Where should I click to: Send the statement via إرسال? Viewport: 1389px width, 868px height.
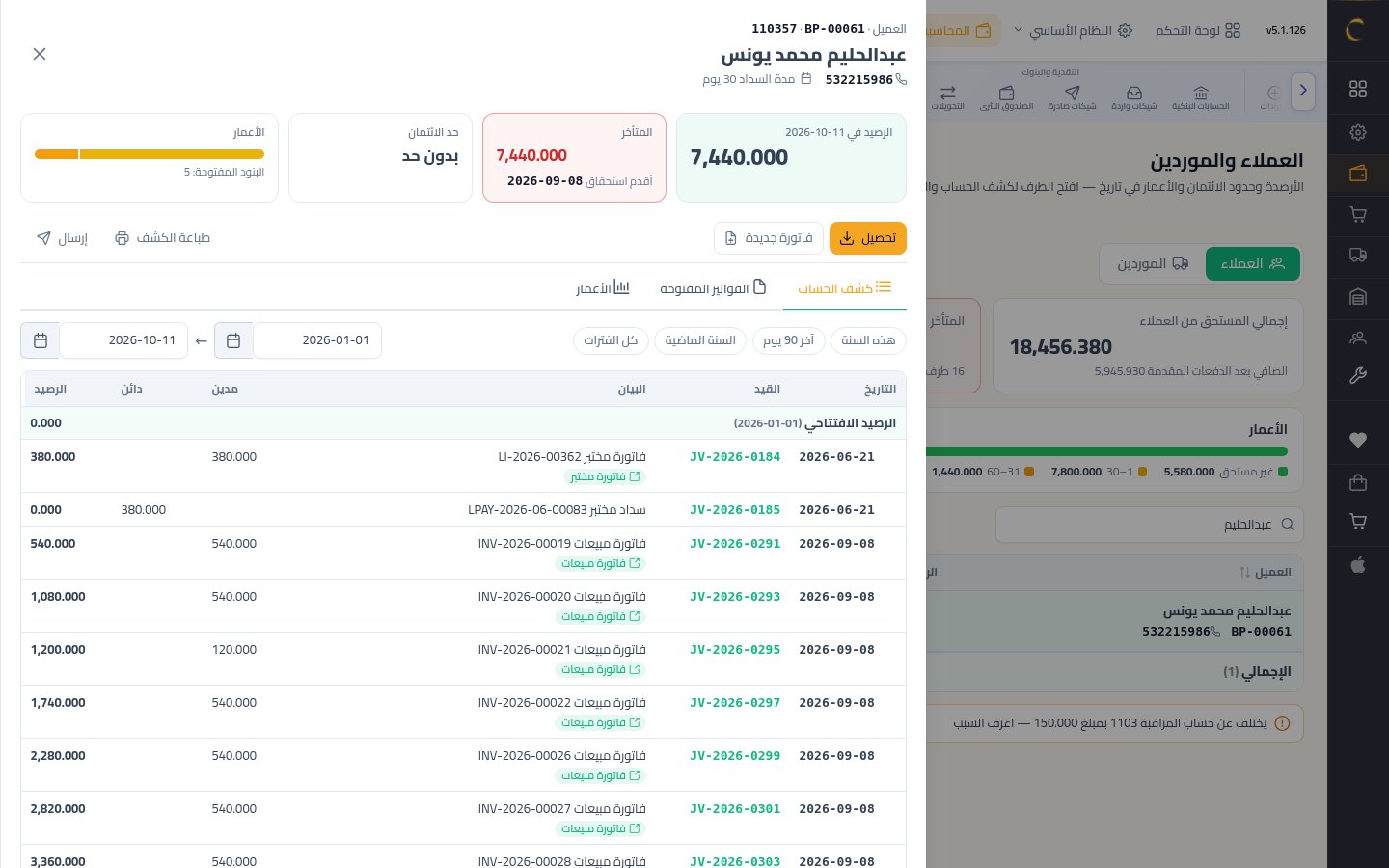click(x=63, y=238)
